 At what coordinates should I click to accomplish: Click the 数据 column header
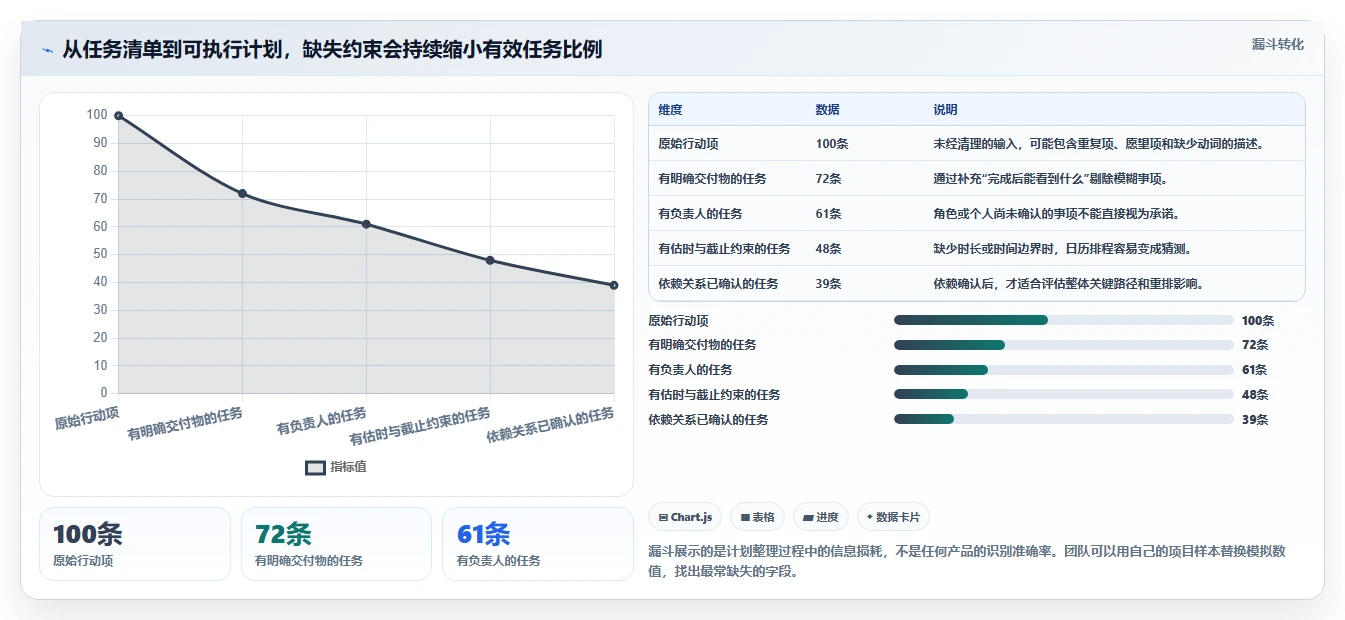828,110
